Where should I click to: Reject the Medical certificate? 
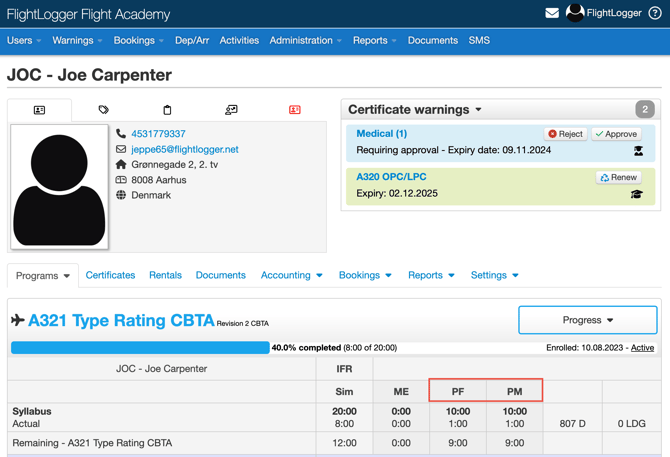point(565,134)
